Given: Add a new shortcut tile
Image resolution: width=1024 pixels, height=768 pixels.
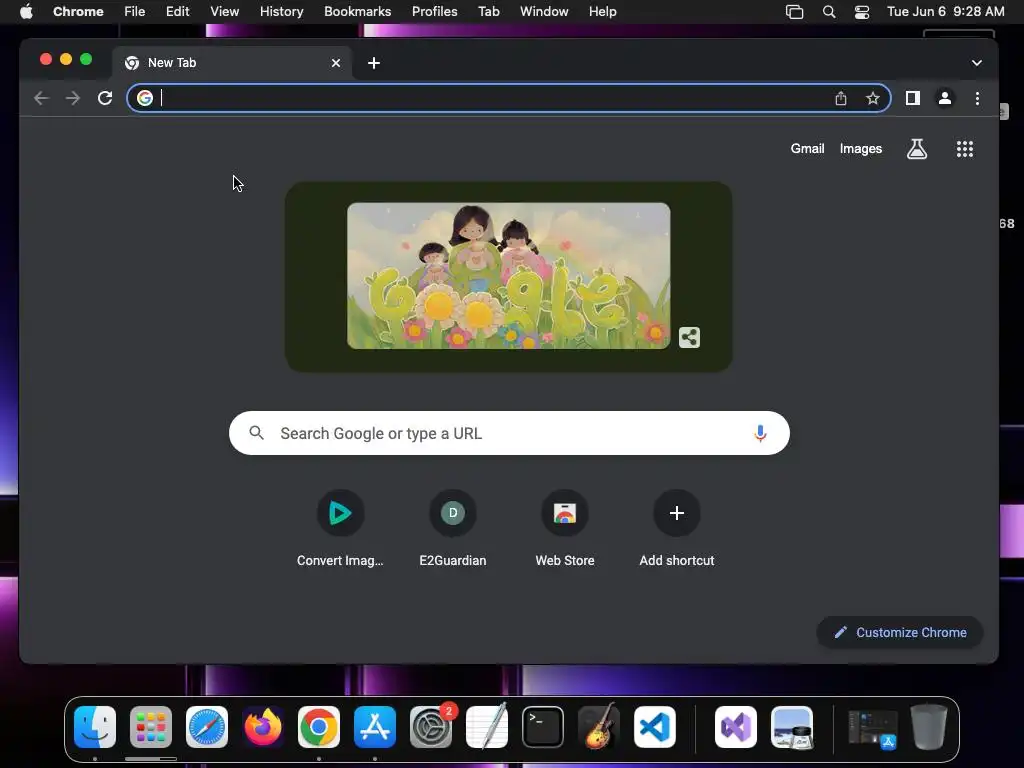Looking at the screenshot, I should [x=677, y=529].
